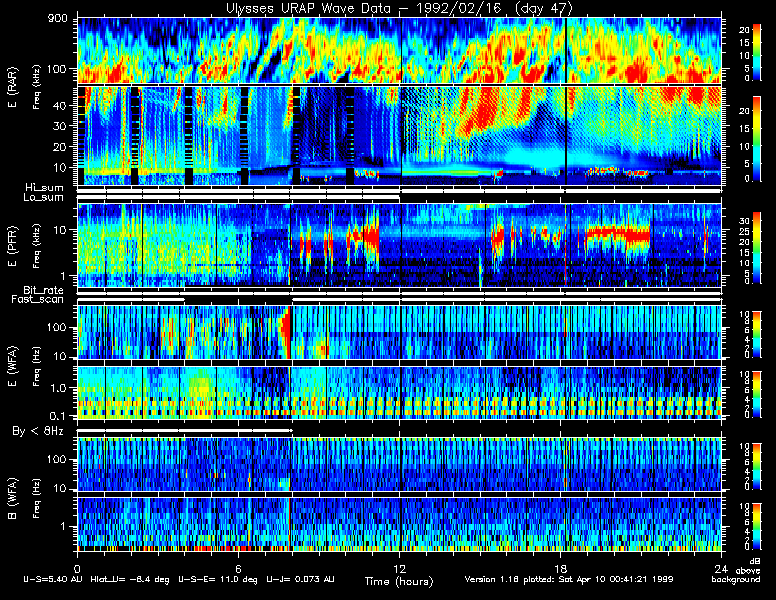776x600 pixels.
Task: Select the E (WFA) axis label
Action: click(x=12, y=366)
